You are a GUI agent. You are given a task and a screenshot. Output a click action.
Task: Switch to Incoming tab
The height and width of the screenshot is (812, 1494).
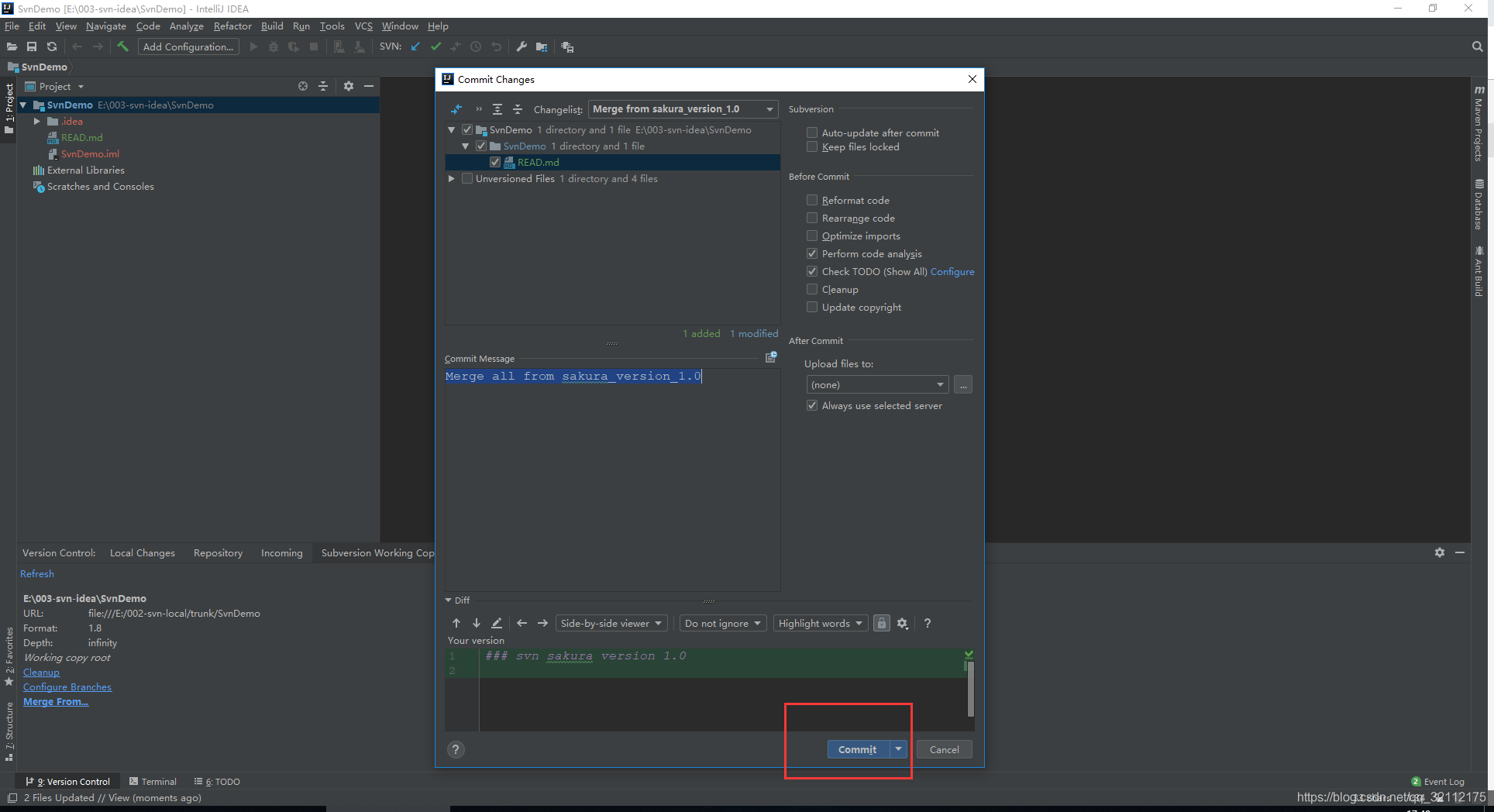pyautogui.click(x=281, y=552)
